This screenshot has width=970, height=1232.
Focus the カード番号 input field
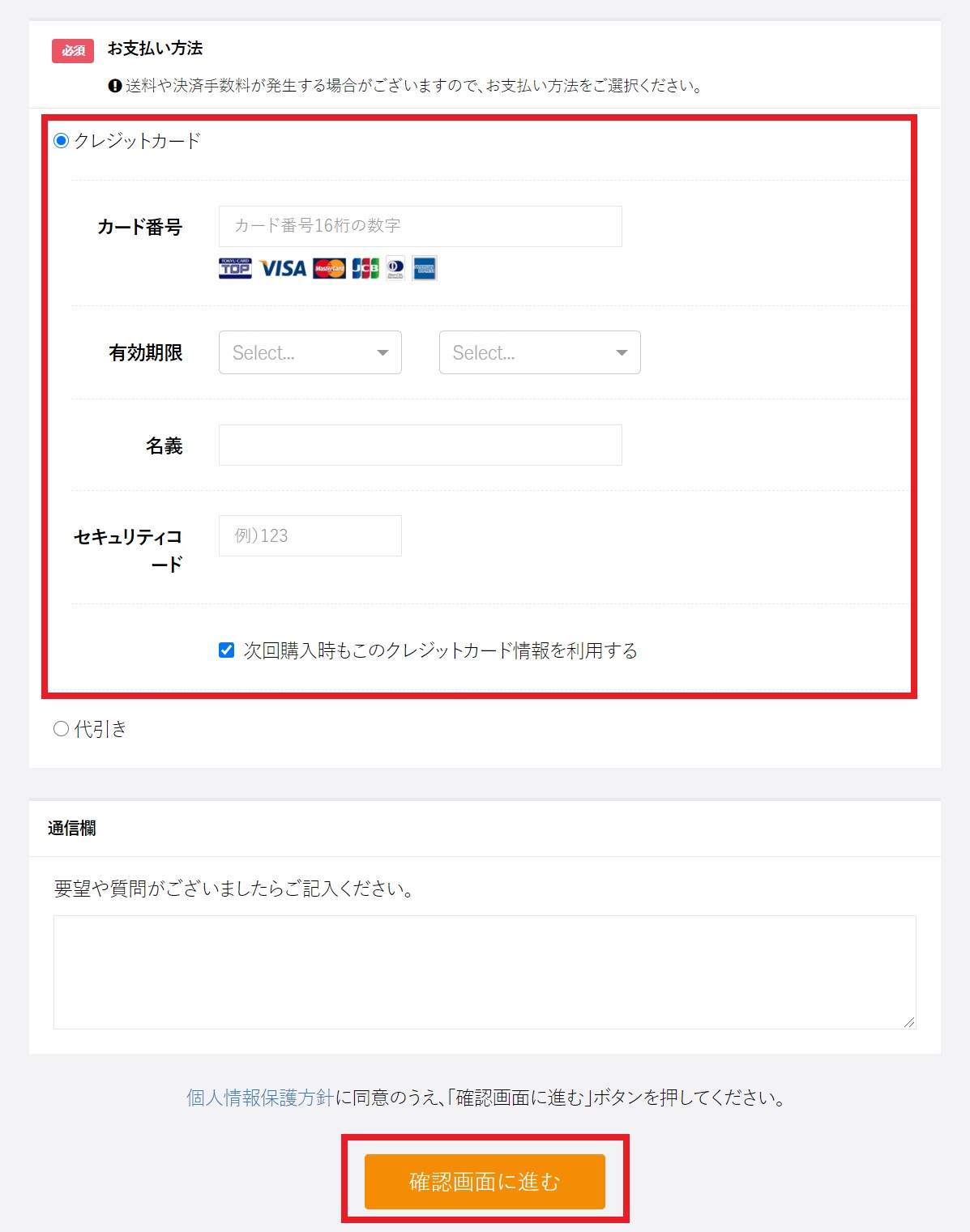(420, 226)
